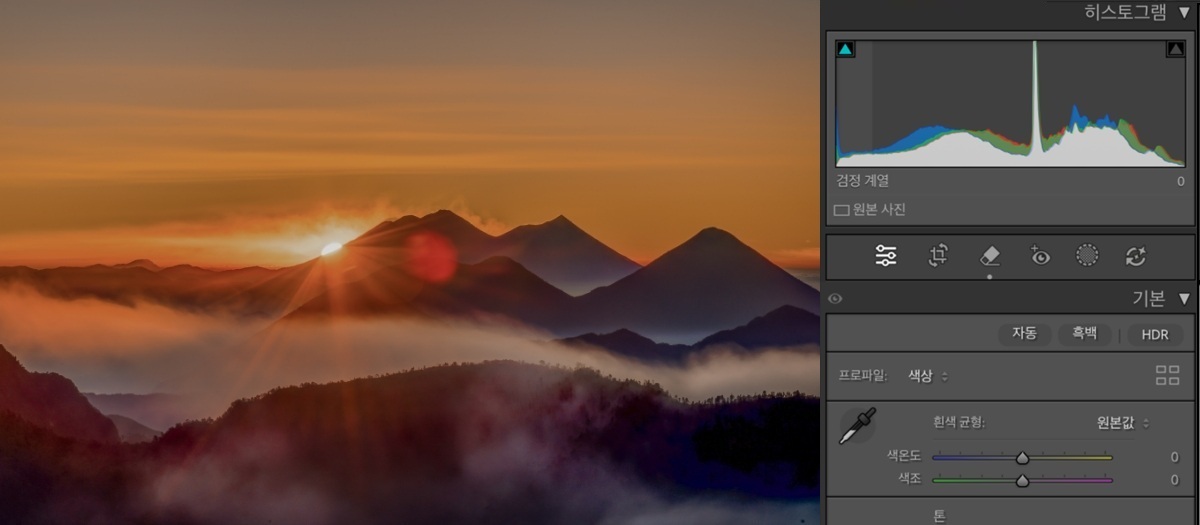Viewport: 1200px width, 525px height.
Task: Toggle the 기본 panel eye visibility
Action: click(835, 298)
